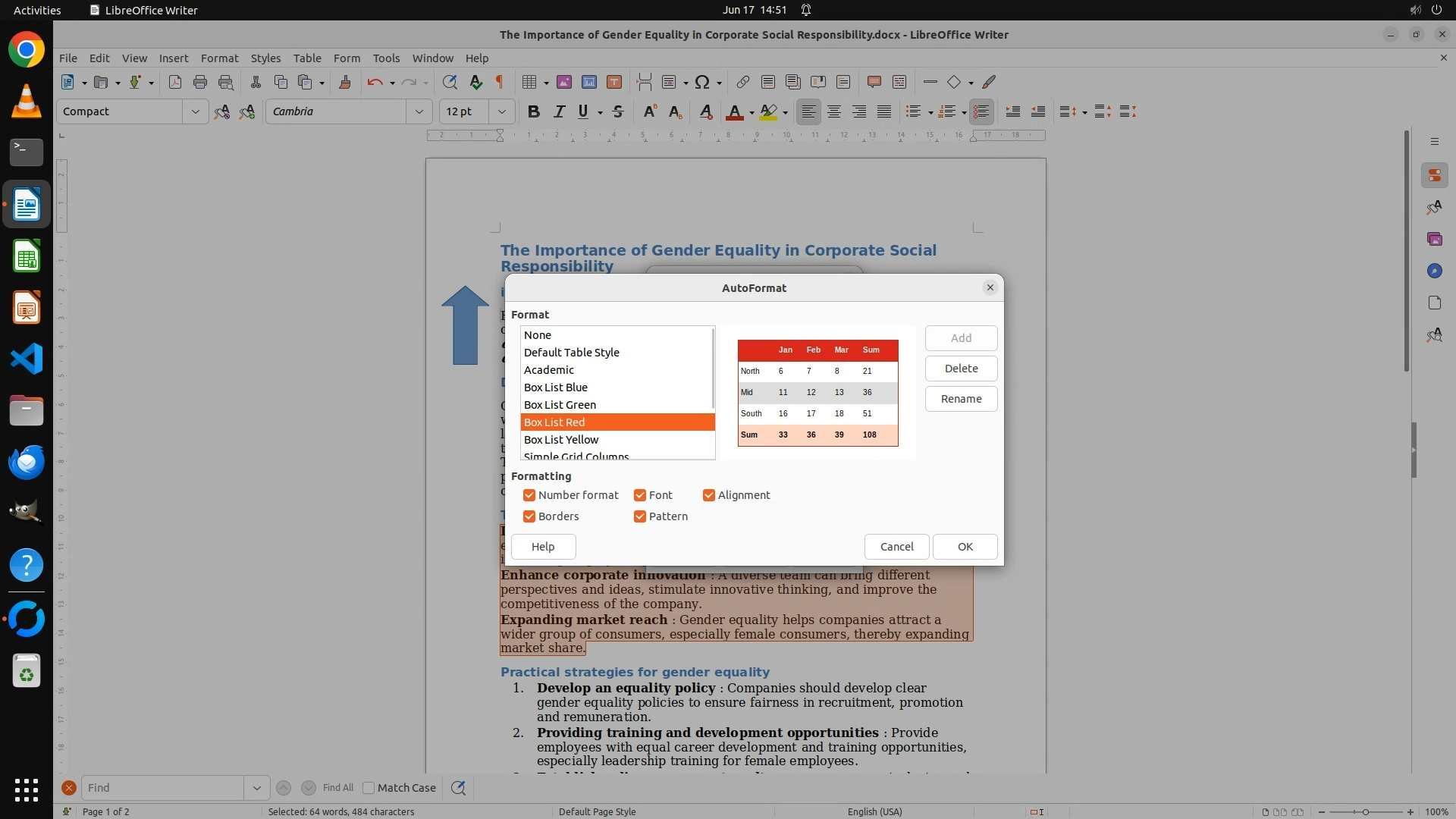The height and width of the screenshot is (819, 1456).
Task: Click the Rename button
Action: click(961, 399)
